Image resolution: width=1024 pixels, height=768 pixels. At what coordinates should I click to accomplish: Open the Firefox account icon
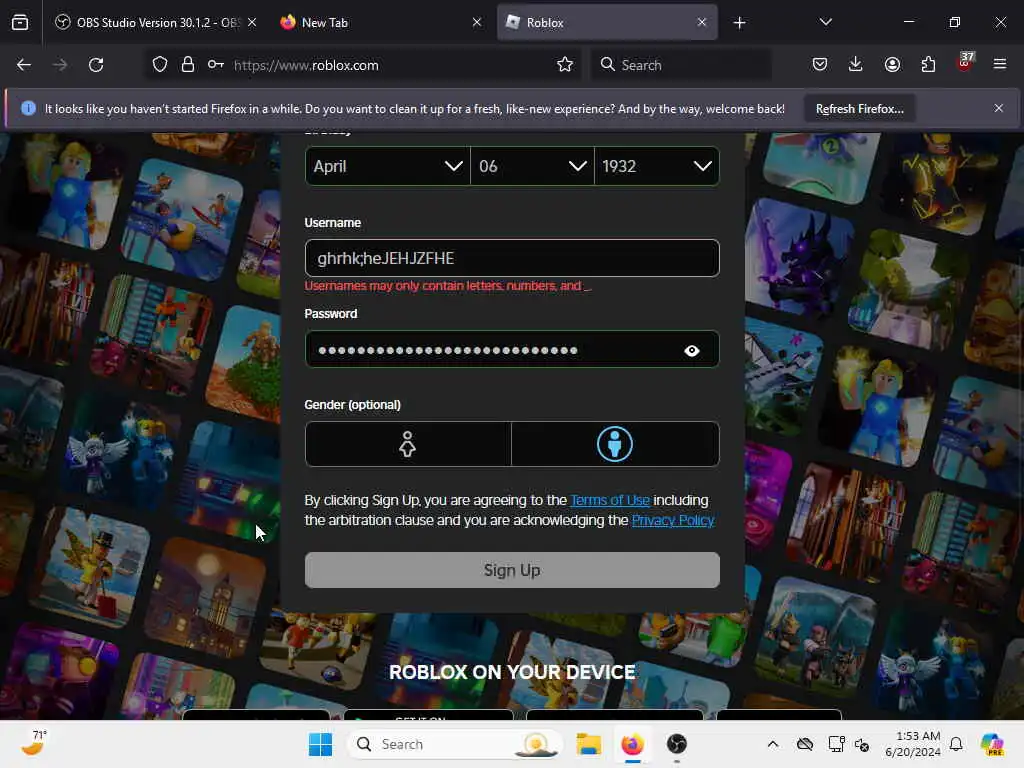(892, 65)
